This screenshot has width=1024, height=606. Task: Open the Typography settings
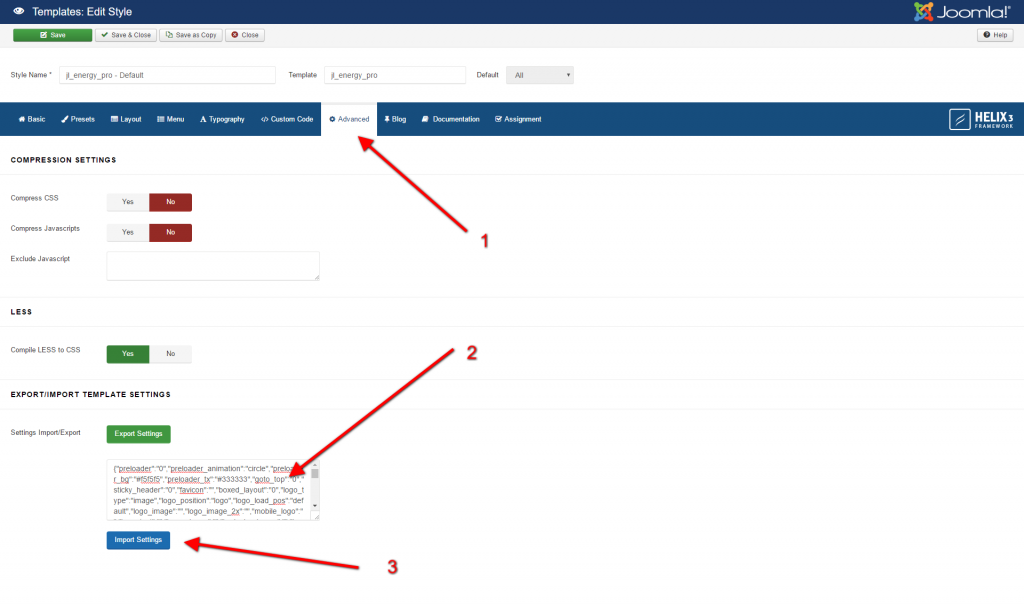(x=222, y=118)
